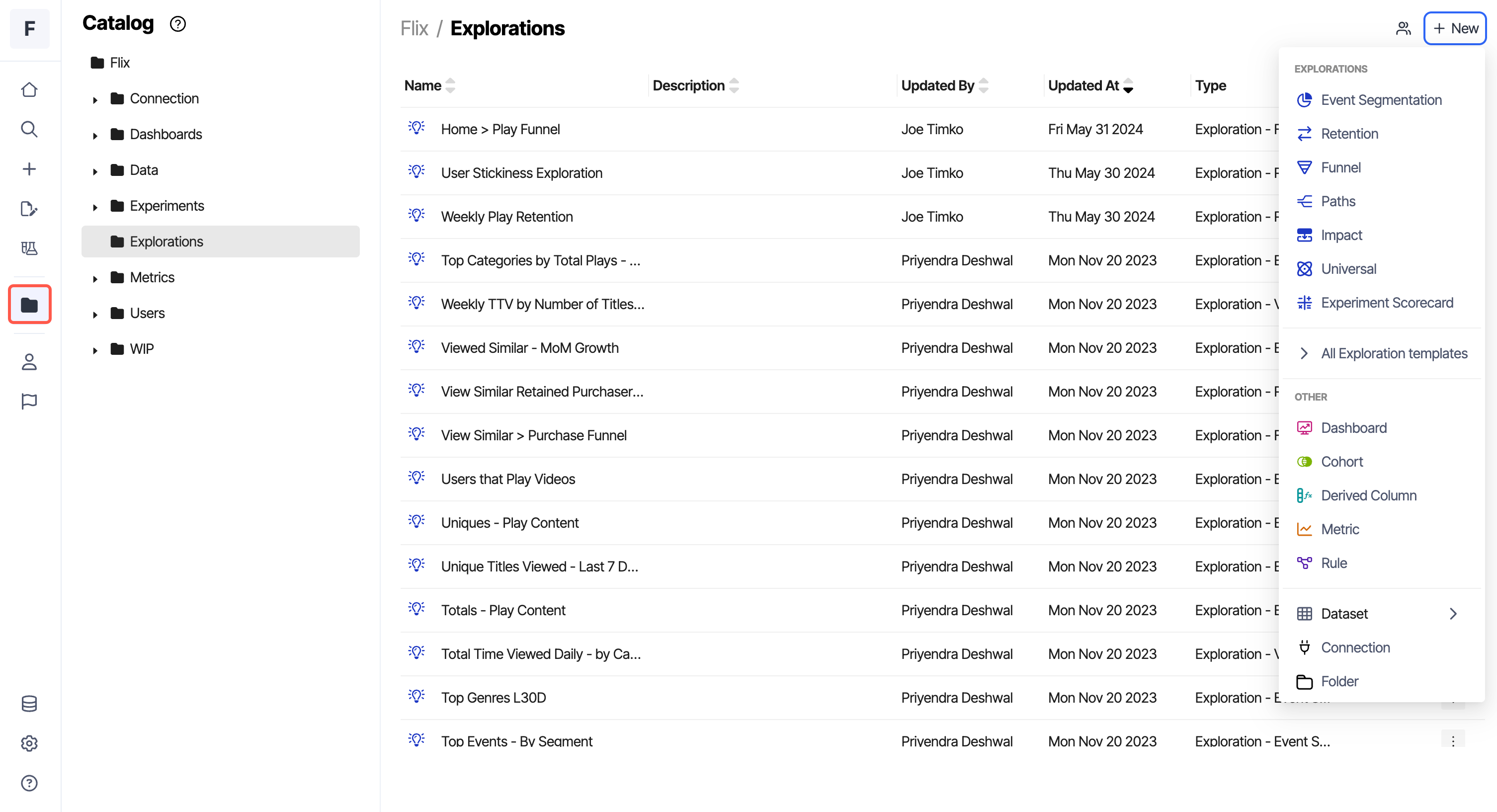Open Users that Play Videos exploration
1497x812 pixels.
click(x=508, y=479)
